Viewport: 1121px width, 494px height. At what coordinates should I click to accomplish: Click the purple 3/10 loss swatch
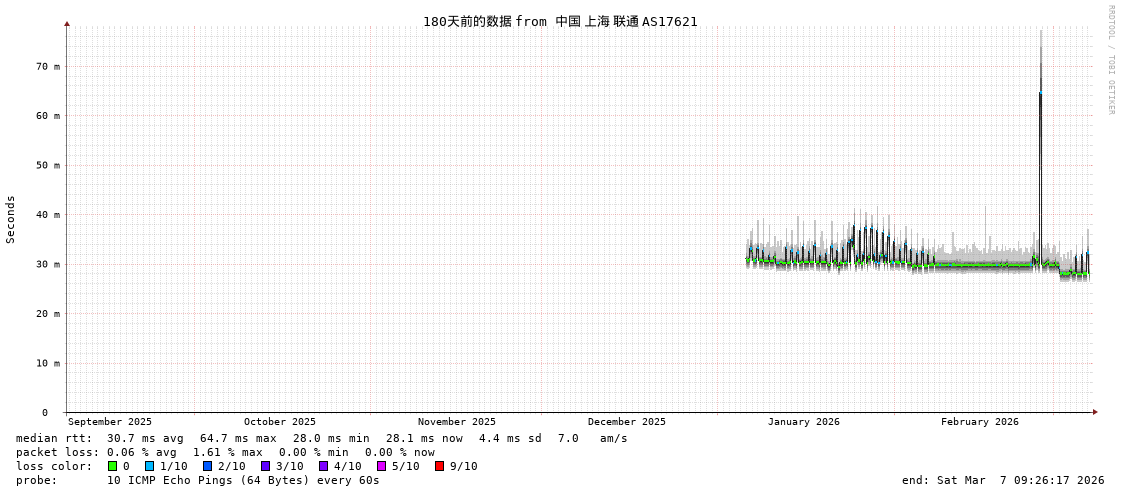(265, 466)
